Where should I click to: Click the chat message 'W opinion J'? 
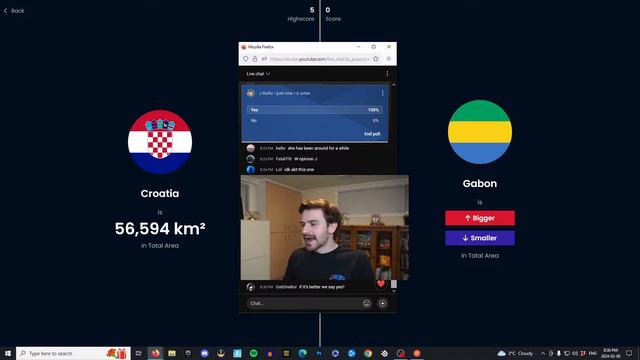pos(305,159)
